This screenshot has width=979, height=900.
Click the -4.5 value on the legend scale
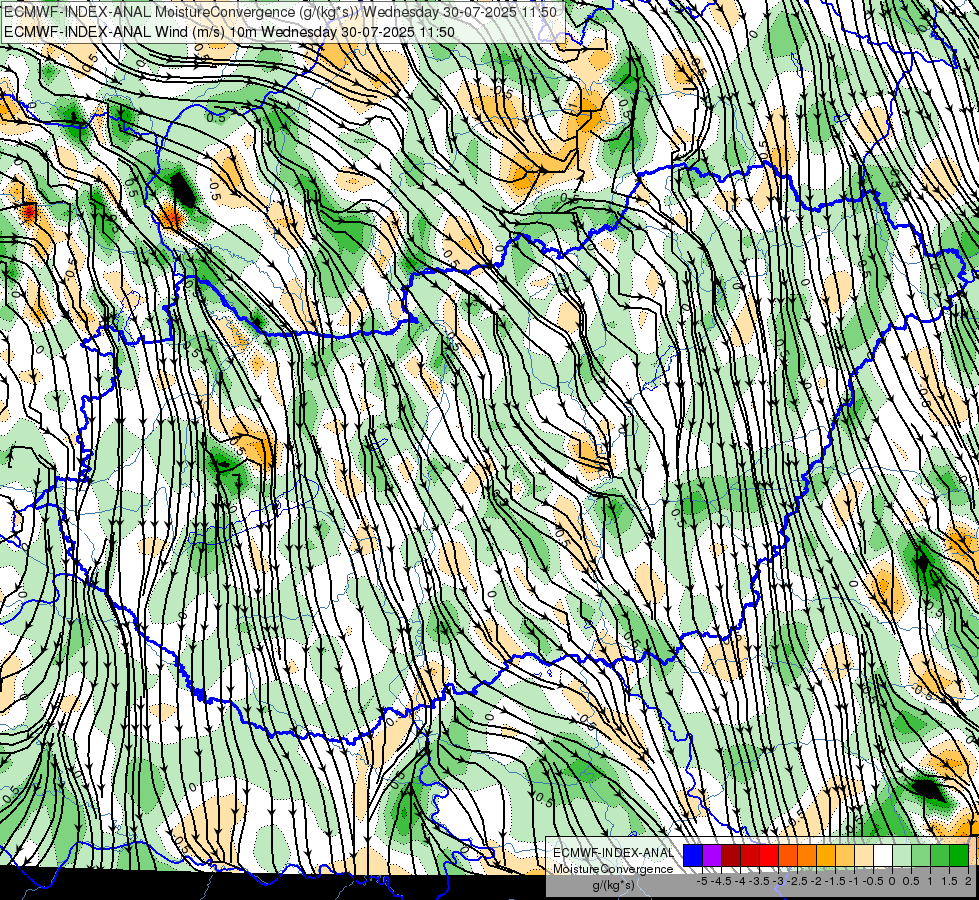722,881
